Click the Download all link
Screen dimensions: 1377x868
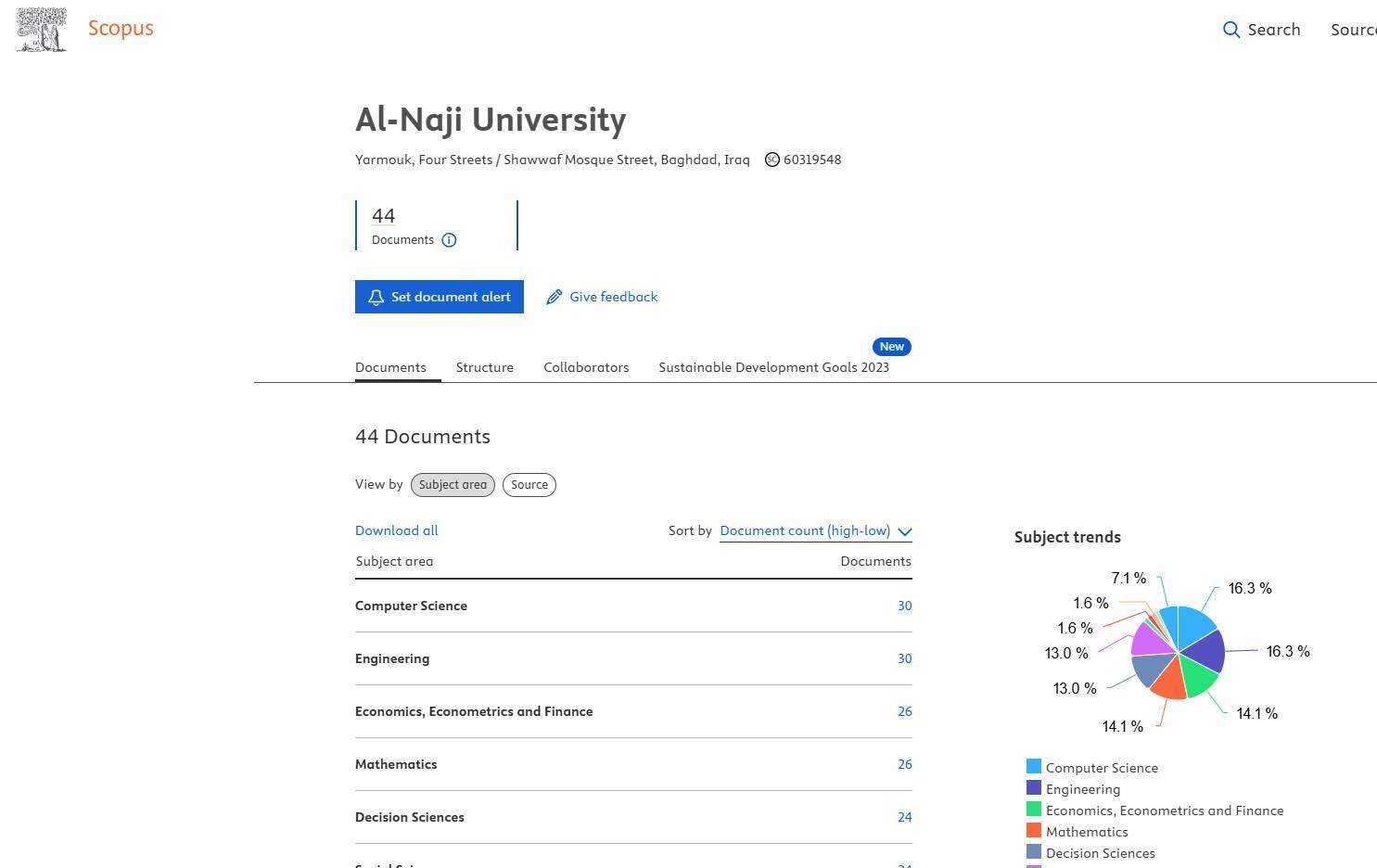click(x=396, y=531)
